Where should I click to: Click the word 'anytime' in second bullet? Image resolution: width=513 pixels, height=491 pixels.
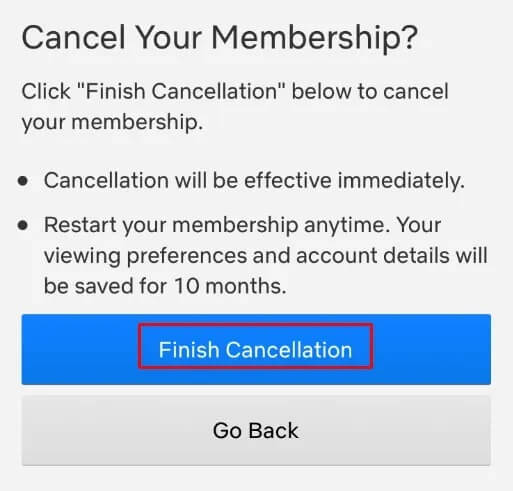pyautogui.click(x=347, y=225)
